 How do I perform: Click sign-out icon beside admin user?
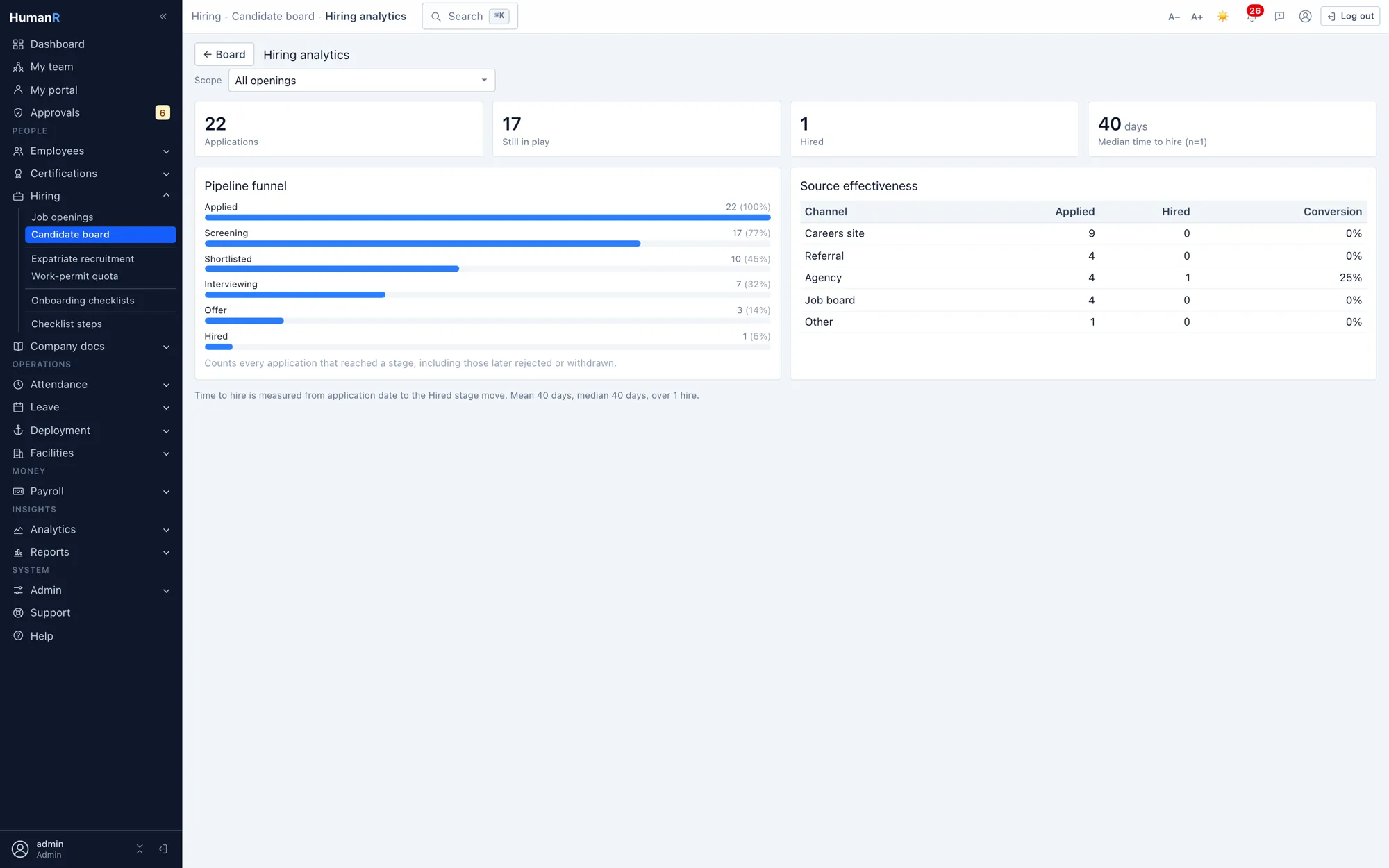click(x=163, y=849)
